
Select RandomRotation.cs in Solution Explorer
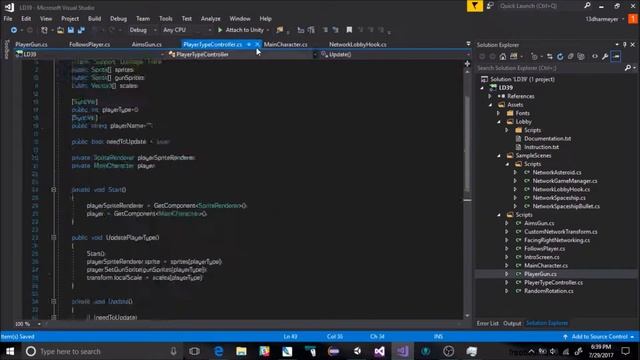[x=549, y=291]
